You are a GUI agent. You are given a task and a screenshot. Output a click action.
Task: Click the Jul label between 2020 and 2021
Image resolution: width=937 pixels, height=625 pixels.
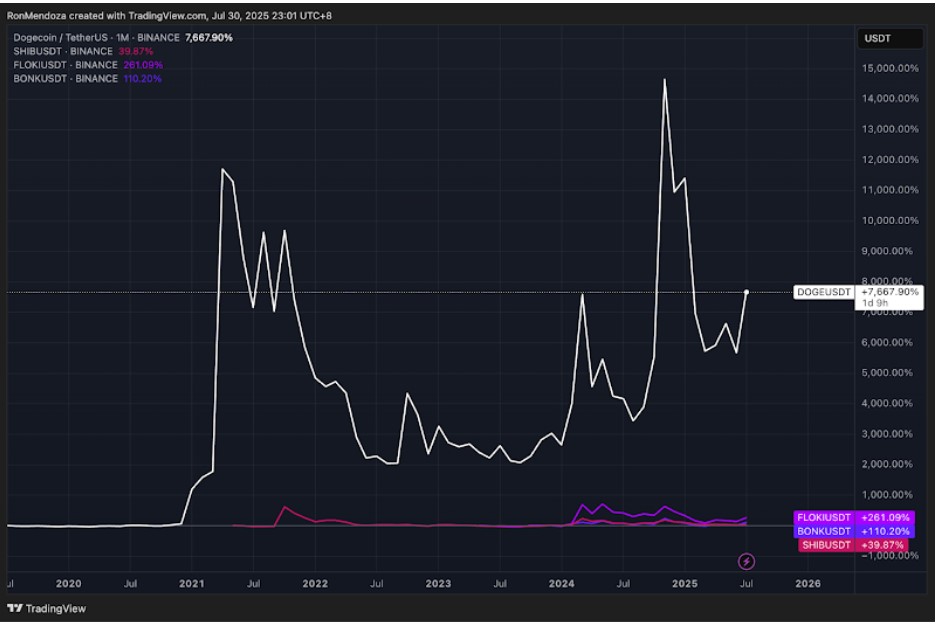(x=130, y=584)
